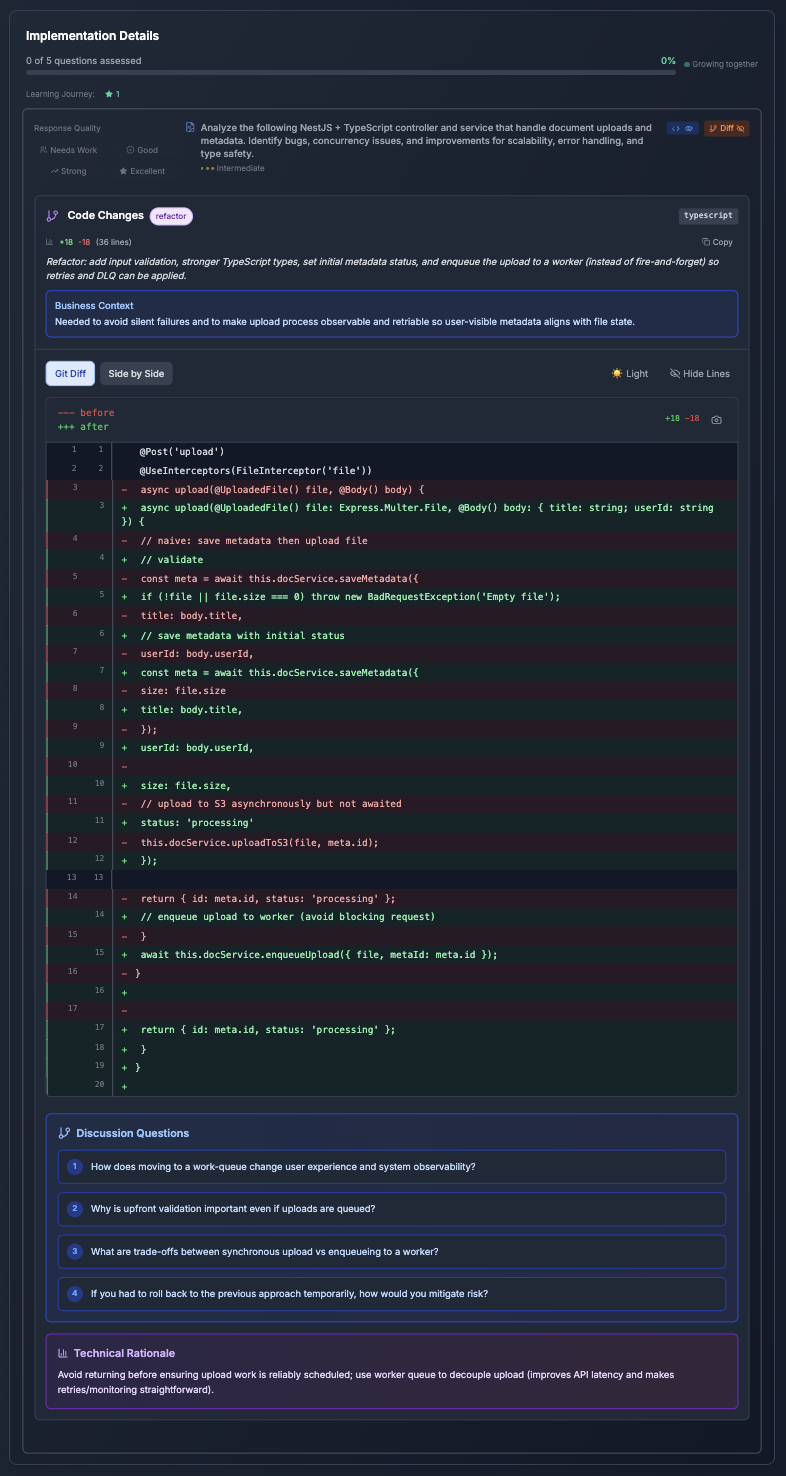Screen dimensions: 786x1476
Task: Click the '--- before' diff header
Action: pyautogui.click(x=86, y=413)
